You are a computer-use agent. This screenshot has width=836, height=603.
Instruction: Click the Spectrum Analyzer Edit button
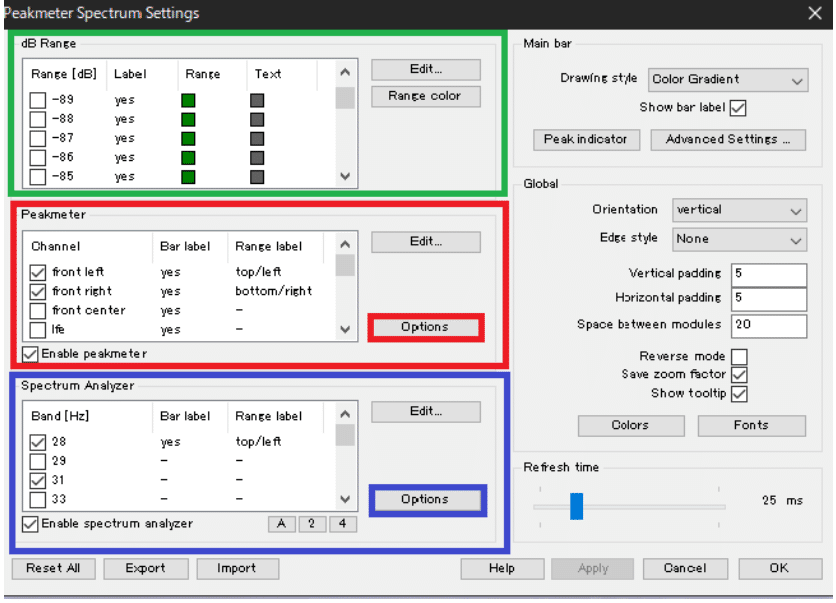[x=425, y=412]
